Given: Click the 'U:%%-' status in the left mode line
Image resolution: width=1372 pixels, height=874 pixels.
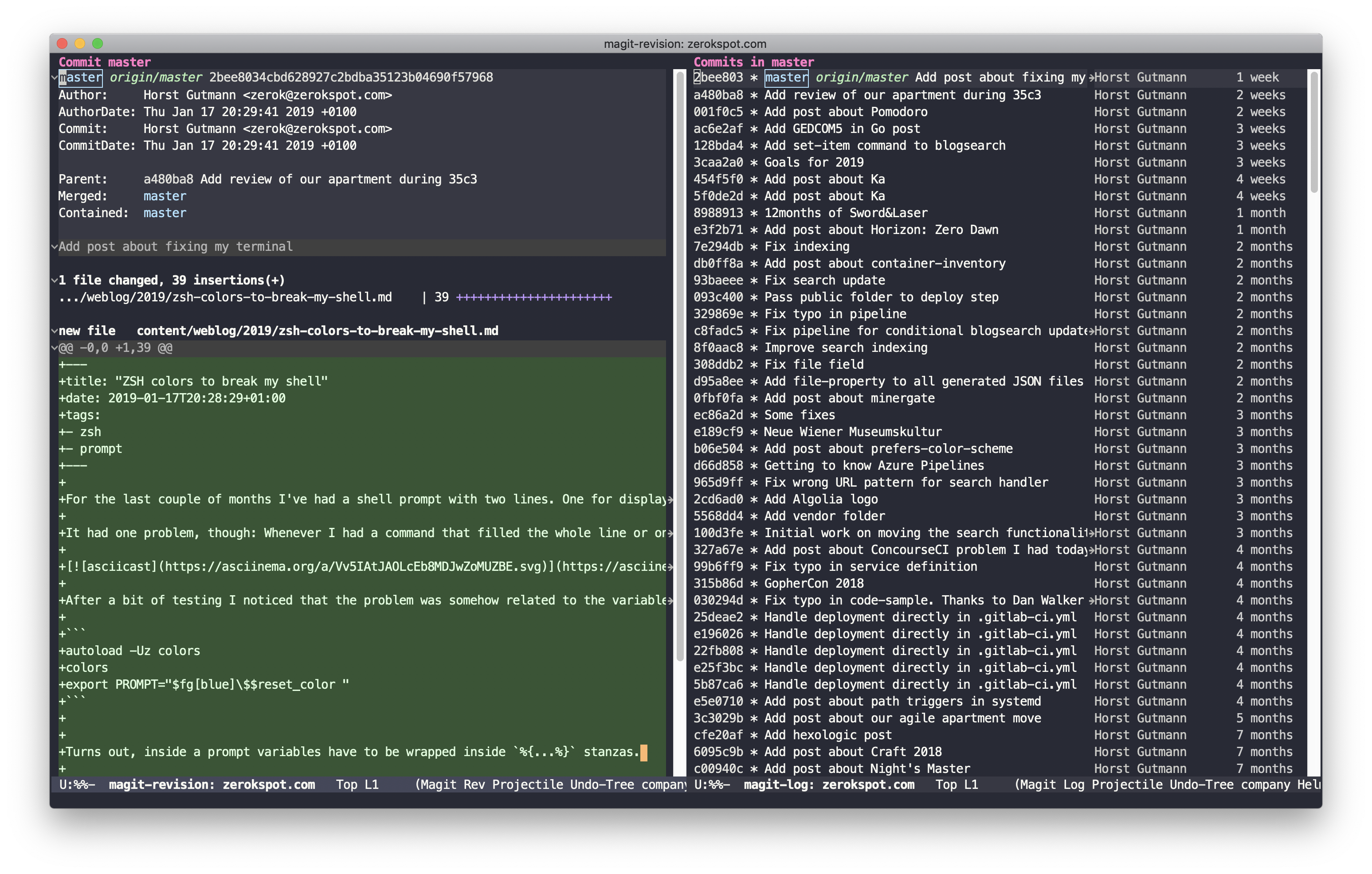Looking at the screenshot, I should coord(77,784).
